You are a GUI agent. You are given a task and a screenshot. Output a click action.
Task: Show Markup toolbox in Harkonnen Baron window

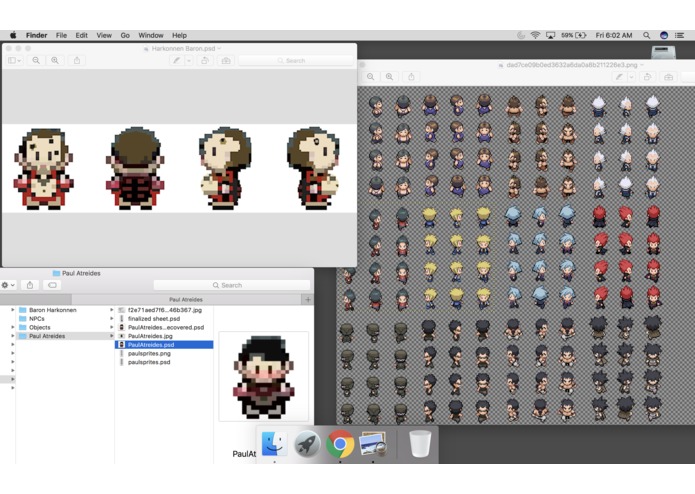tap(226, 60)
